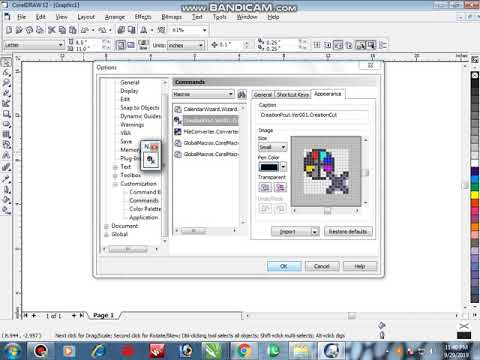Click the Paste toolbar icon
The image size is (480, 360).
tap(72, 30)
